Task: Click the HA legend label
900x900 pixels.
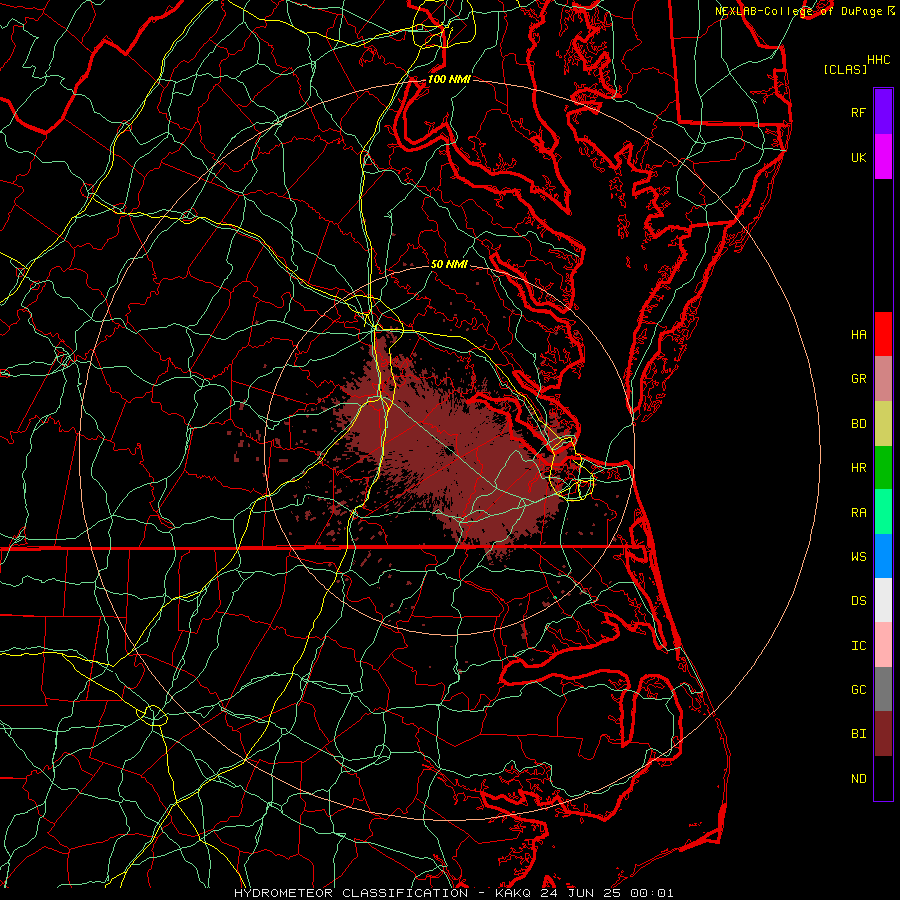Action: tap(858, 334)
